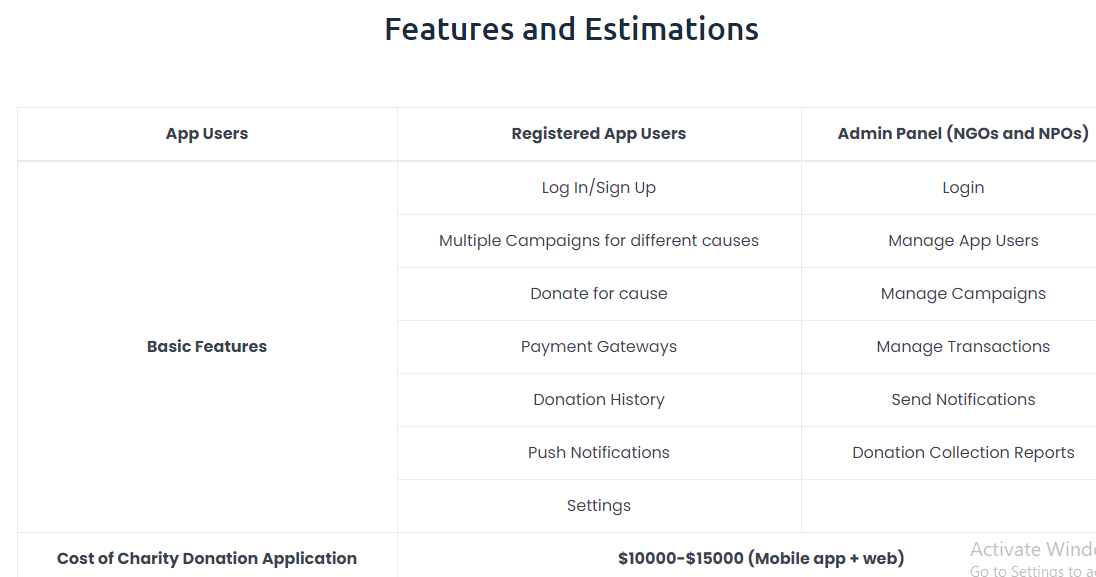This screenshot has height=577, width=1096.
Task: Select the Manage Transactions entry
Action: click(x=963, y=347)
